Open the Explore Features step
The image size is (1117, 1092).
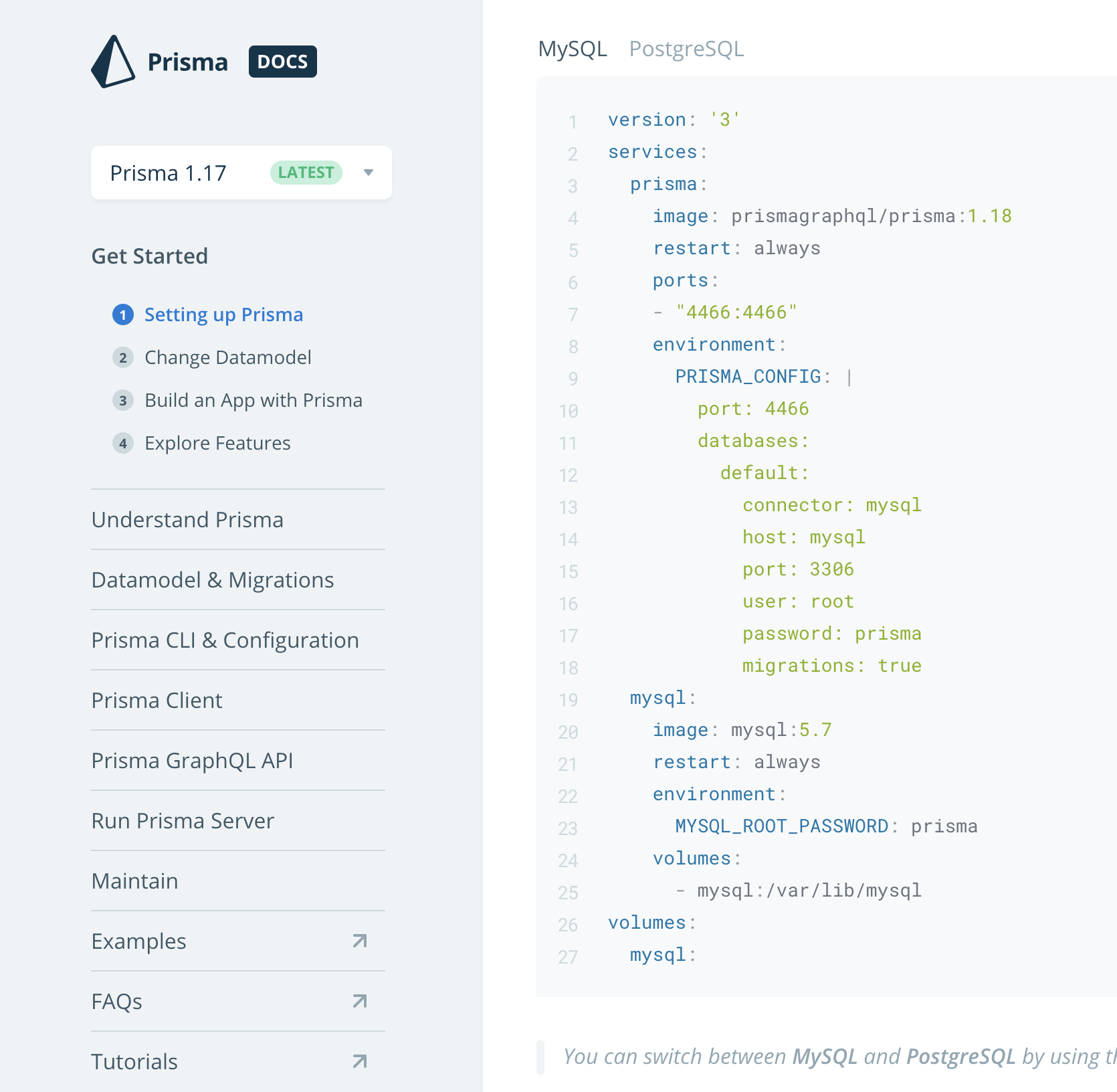point(217,443)
